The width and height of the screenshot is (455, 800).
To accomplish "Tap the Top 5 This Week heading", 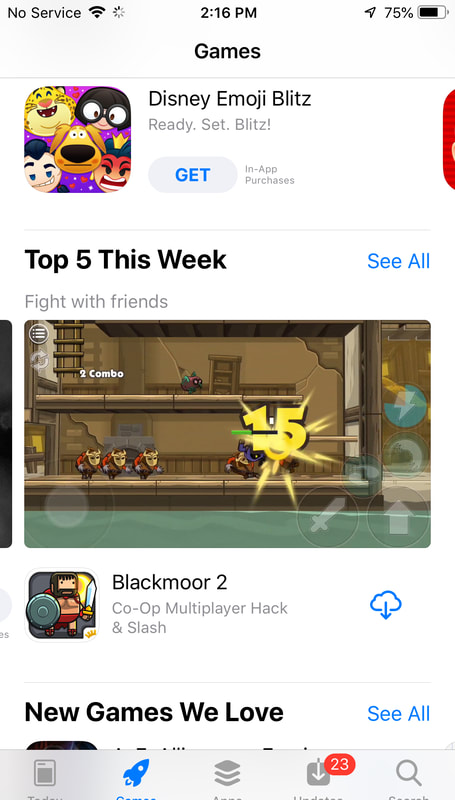I will 125,260.
